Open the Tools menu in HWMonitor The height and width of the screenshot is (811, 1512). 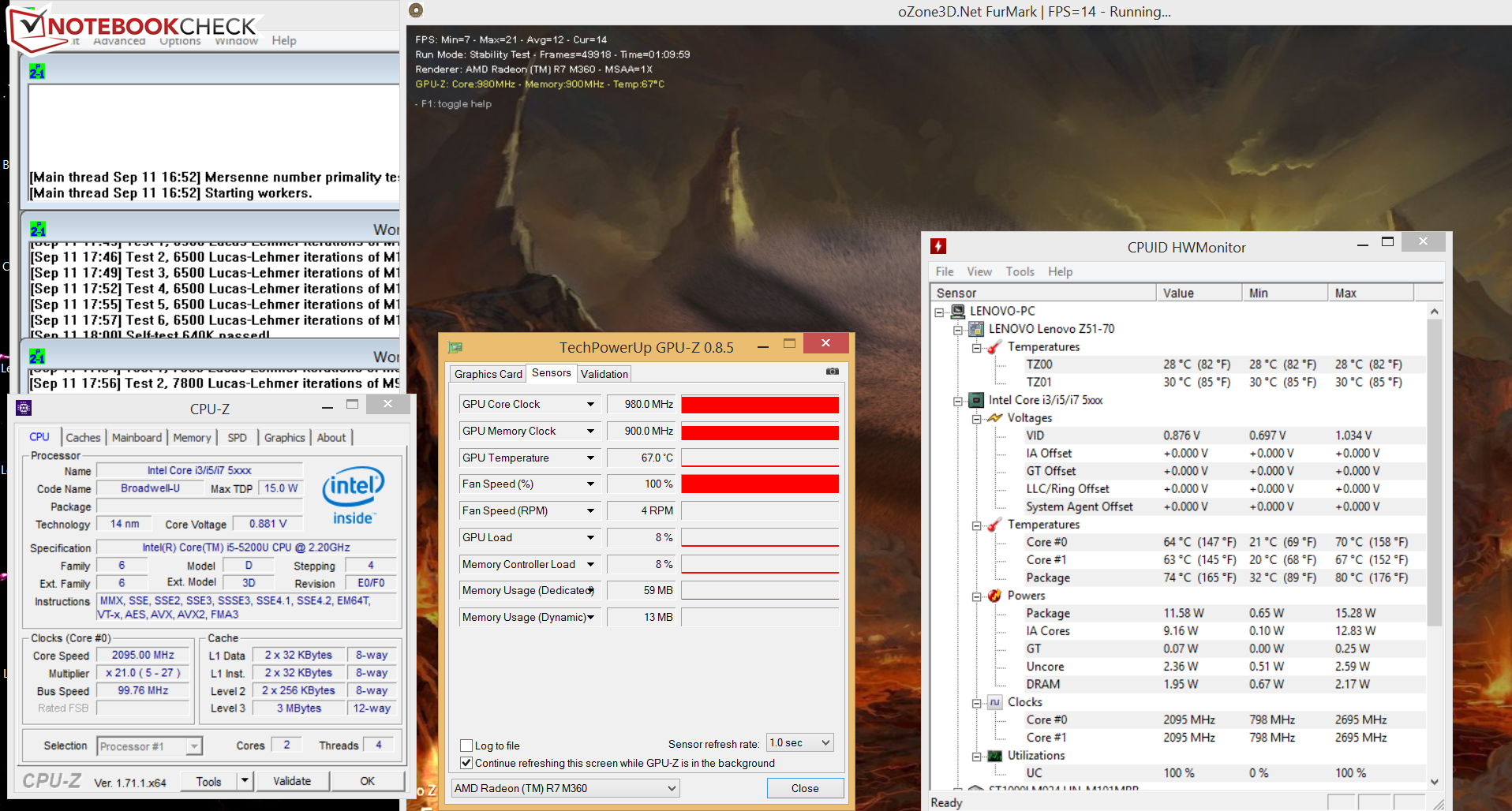pos(1020,271)
